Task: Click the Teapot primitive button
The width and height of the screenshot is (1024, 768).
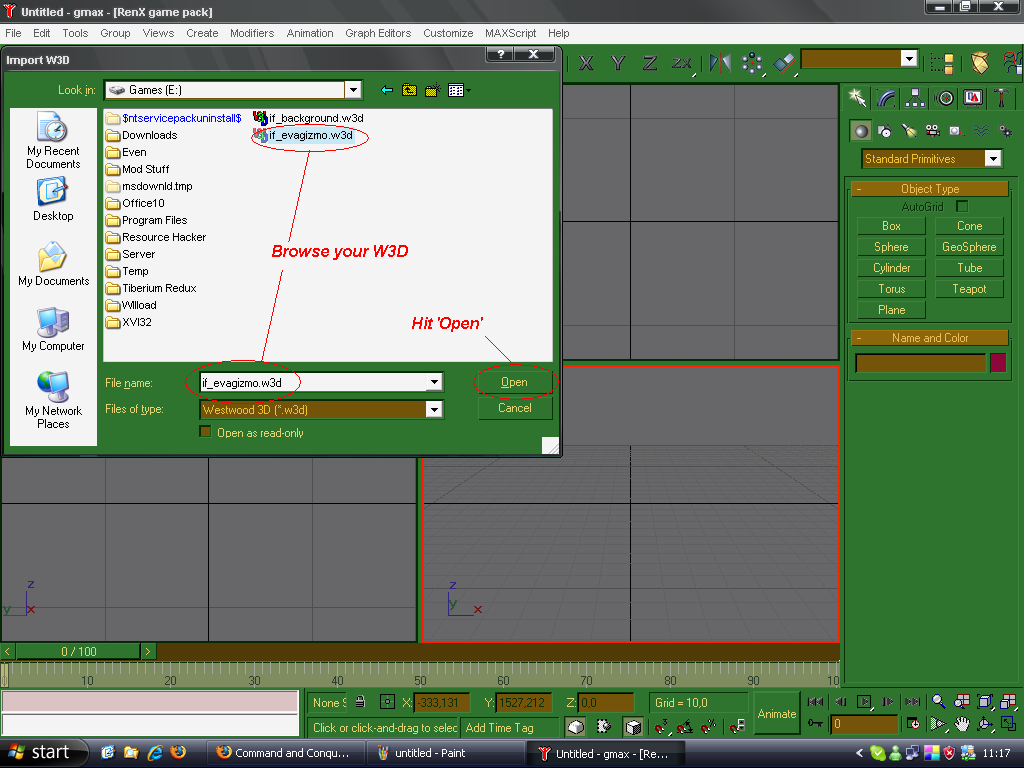Action: pos(969,288)
